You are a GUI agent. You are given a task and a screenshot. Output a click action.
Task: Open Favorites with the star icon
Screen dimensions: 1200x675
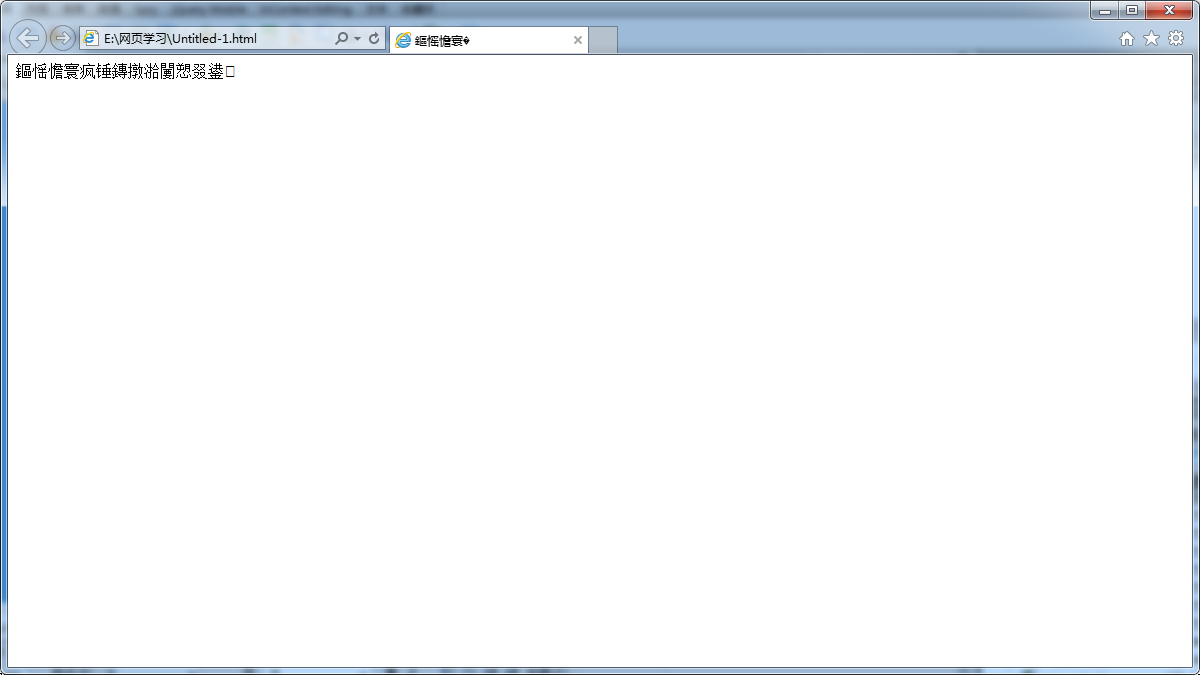pyautogui.click(x=1151, y=39)
